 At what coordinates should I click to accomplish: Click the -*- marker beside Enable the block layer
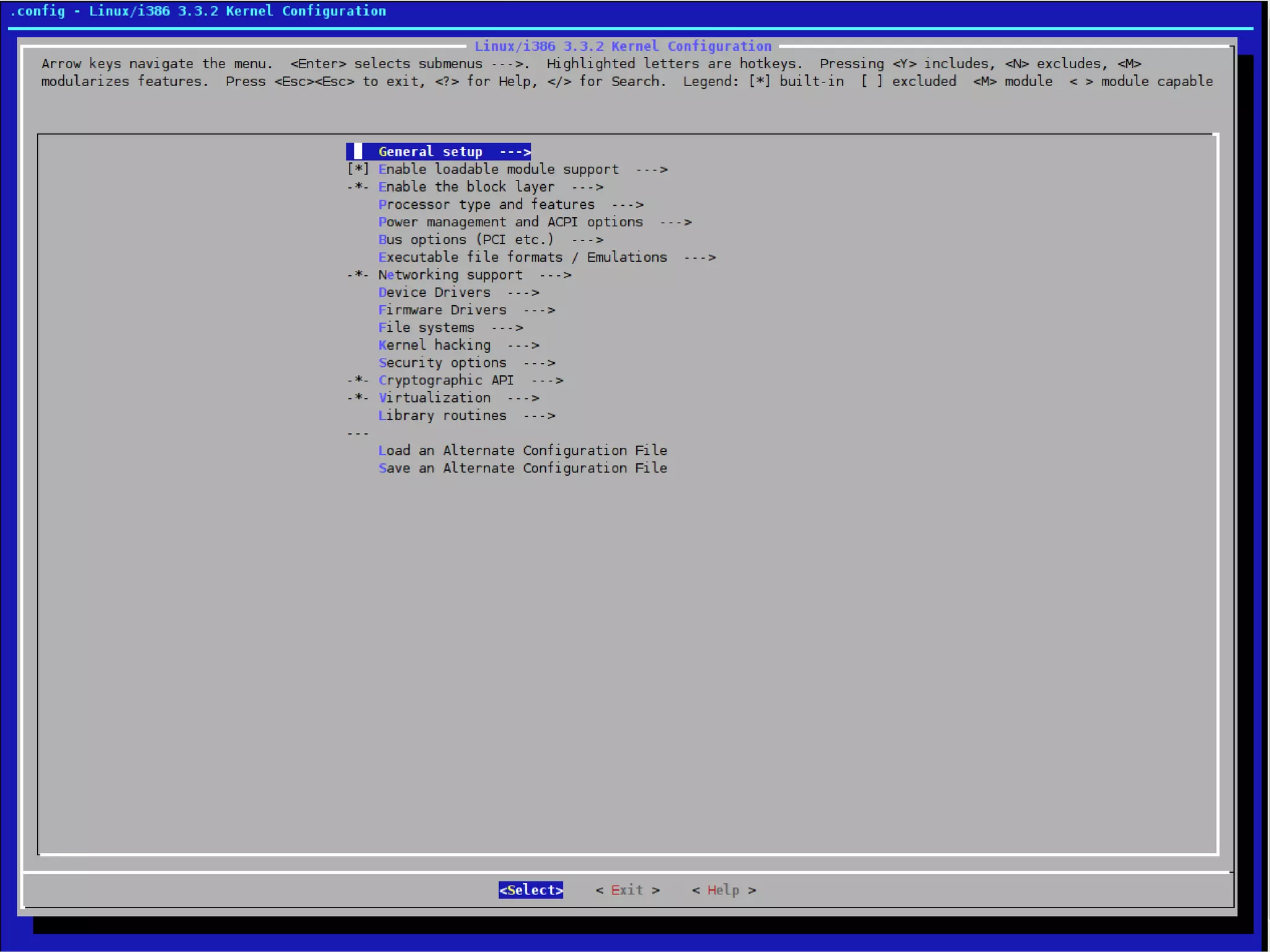click(358, 187)
